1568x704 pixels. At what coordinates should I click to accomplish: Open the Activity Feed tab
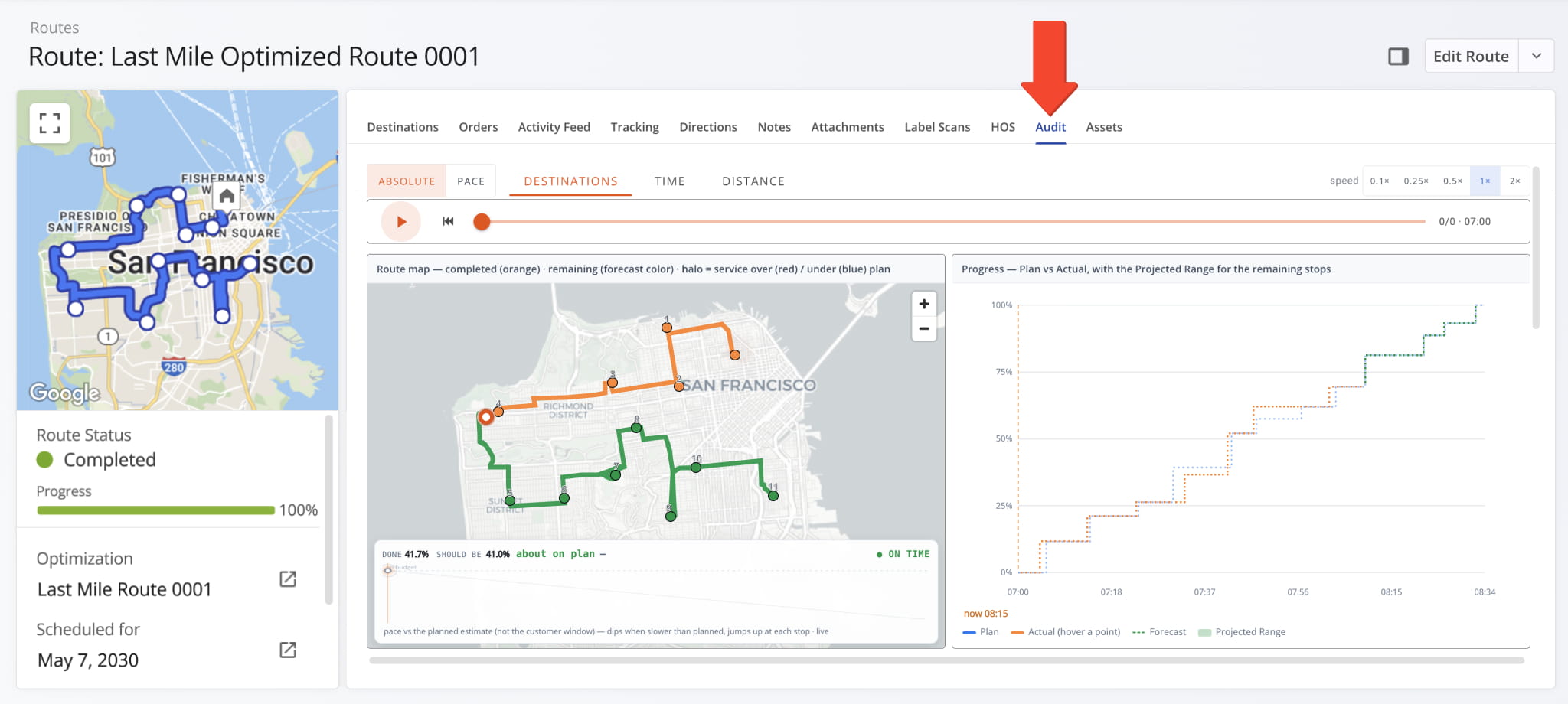[x=554, y=127]
